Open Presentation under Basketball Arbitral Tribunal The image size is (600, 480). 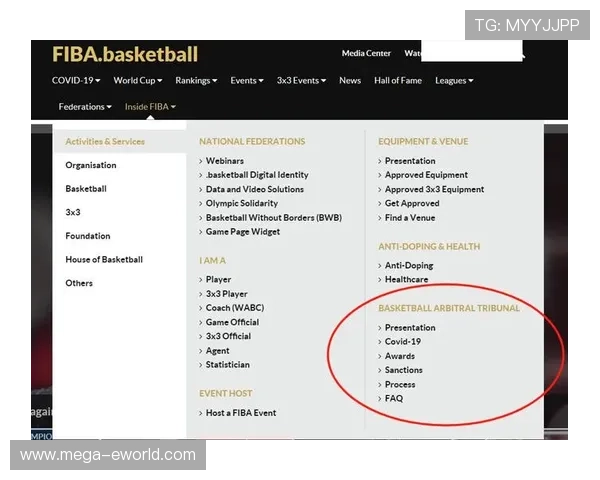[410, 328]
